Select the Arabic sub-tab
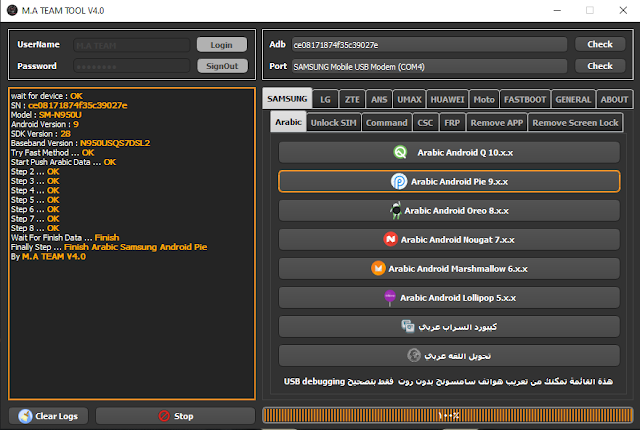Screen dimensions: 640x430 pyautogui.click(x=288, y=122)
